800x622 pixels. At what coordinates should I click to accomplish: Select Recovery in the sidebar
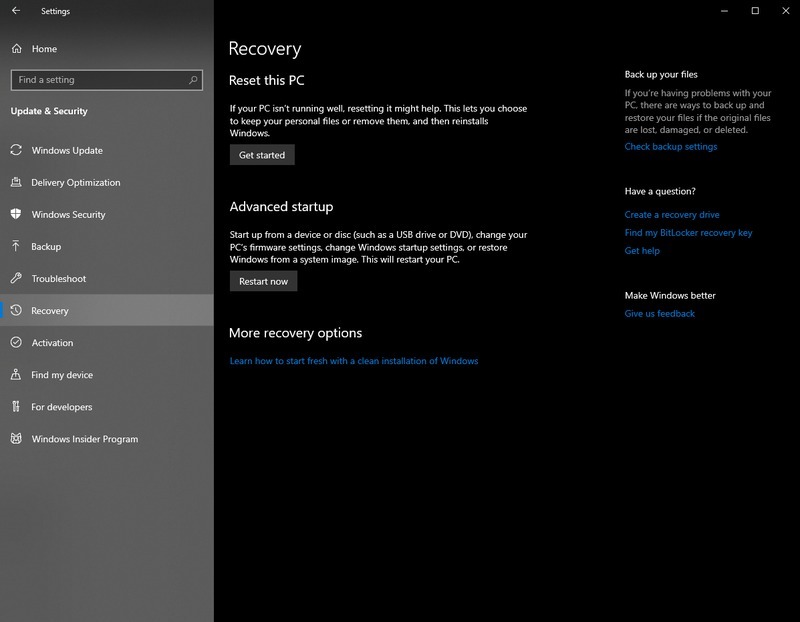pyautogui.click(x=107, y=310)
